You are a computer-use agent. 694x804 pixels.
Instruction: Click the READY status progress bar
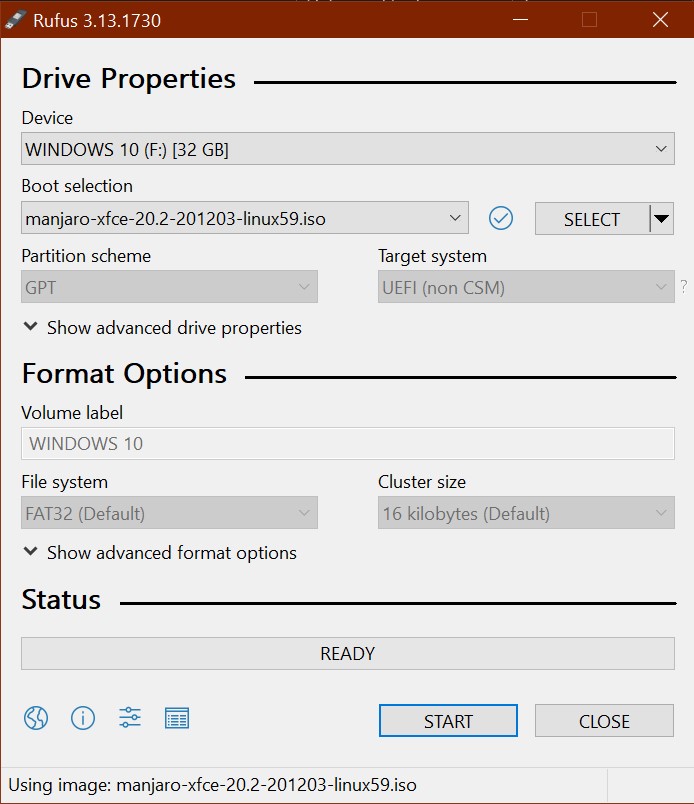coord(348,653)
